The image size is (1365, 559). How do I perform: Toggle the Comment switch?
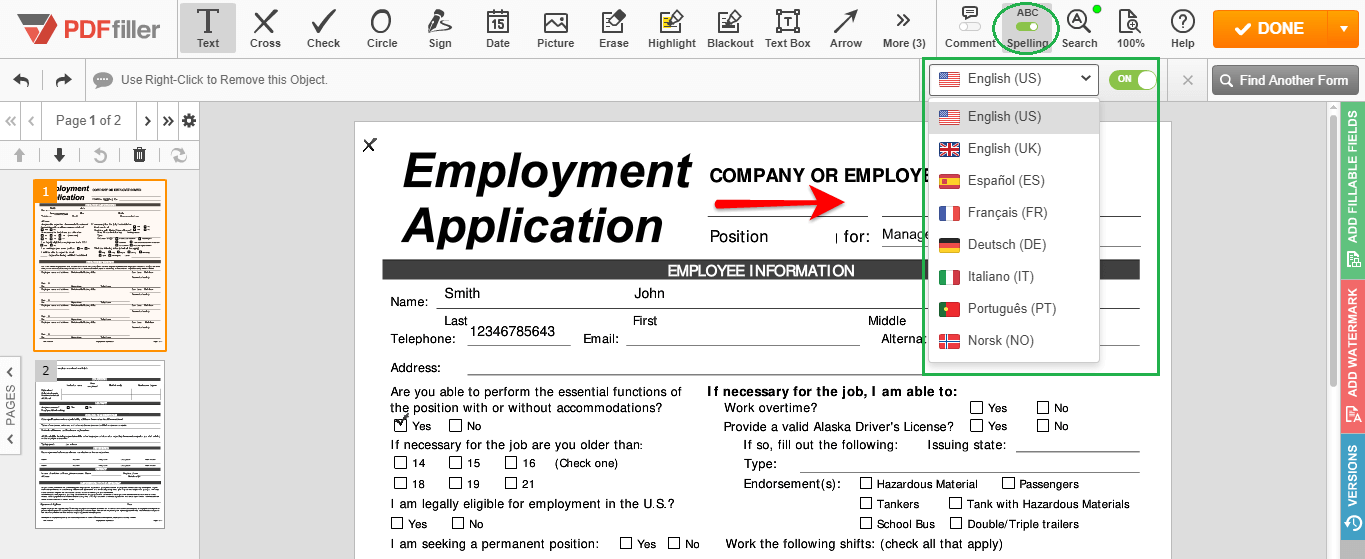970,26
